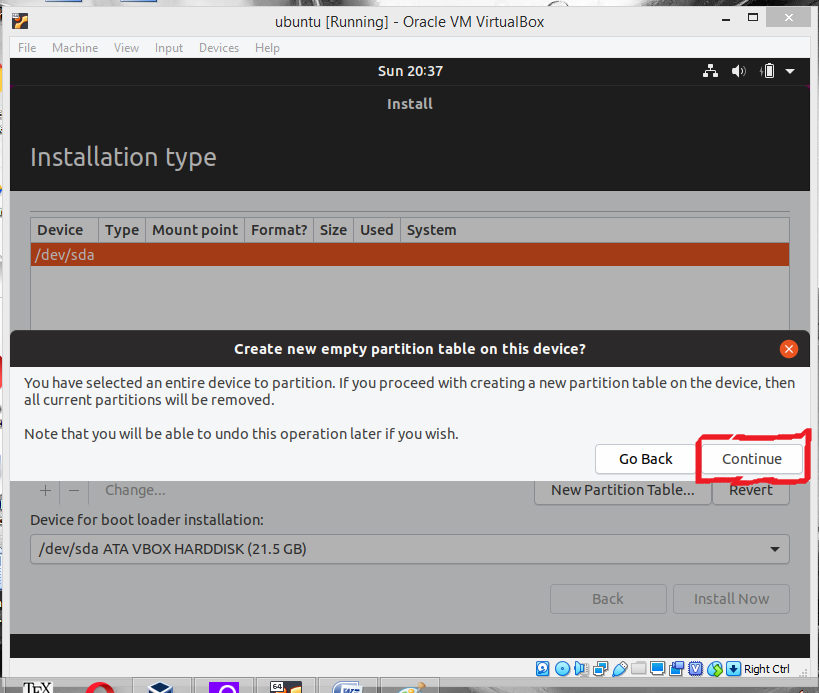Click the volume speaker icon in Ubuntu top bar
Viewport: 819px width, 693px height.
(x=738, y=71)
